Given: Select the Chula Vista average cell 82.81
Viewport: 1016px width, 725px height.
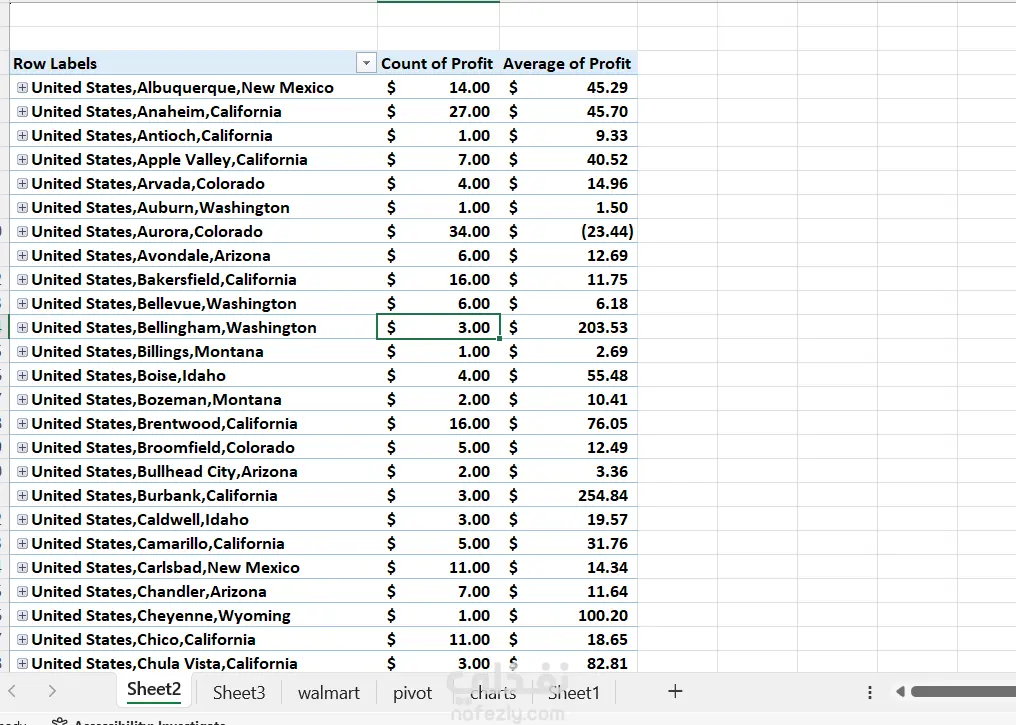Looking at the screenshot, I should 568,663.
